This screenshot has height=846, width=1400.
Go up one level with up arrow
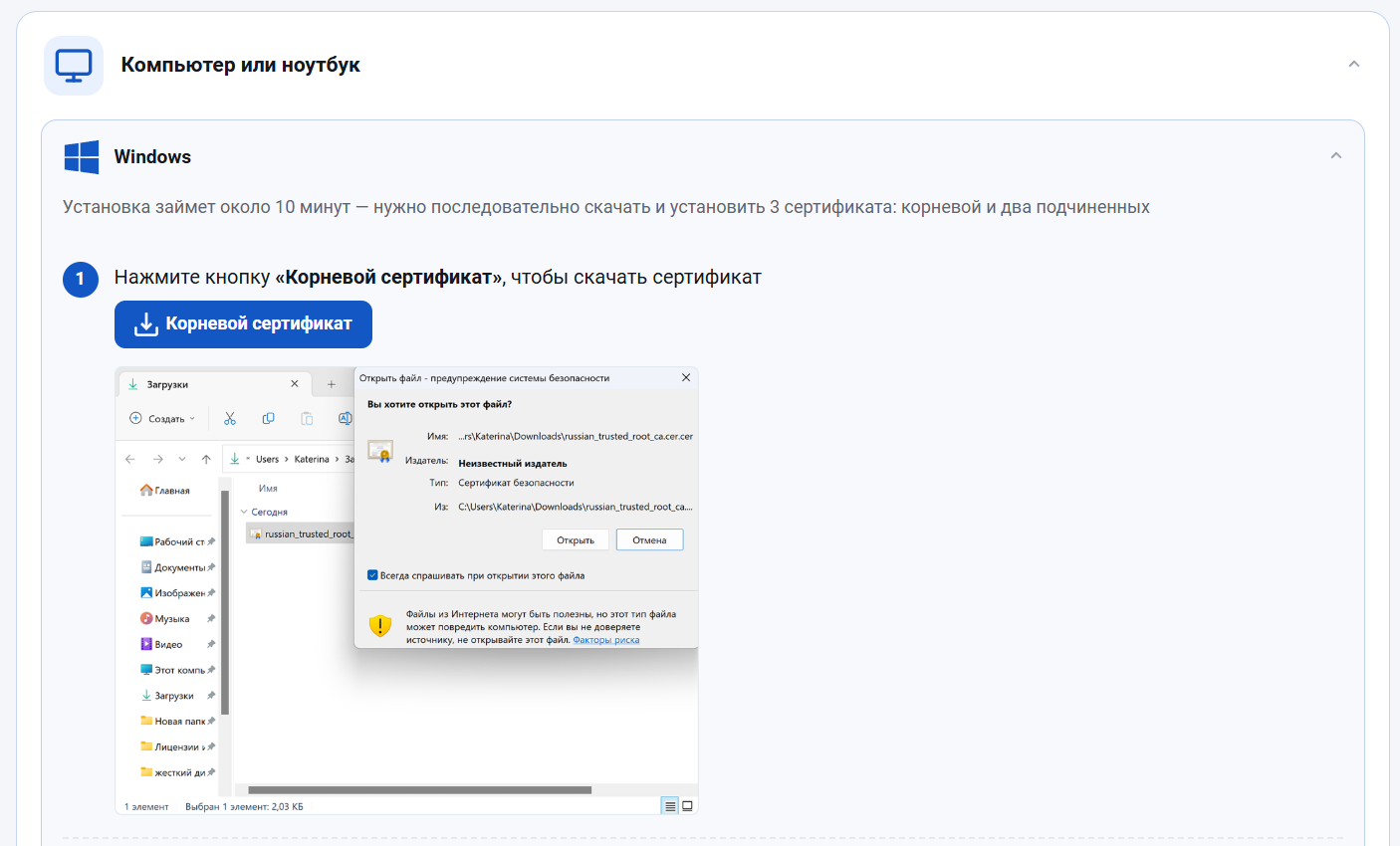[x=206, y=459]
